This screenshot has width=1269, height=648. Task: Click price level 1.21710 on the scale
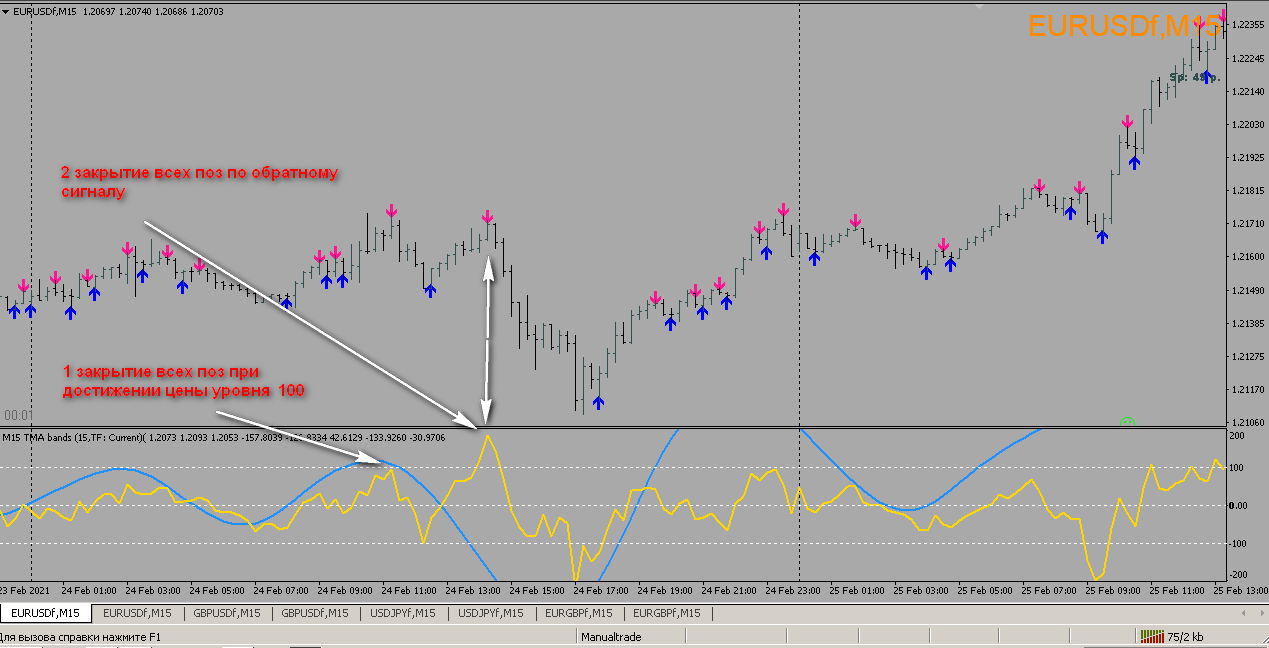click(x=1248, y=223)
